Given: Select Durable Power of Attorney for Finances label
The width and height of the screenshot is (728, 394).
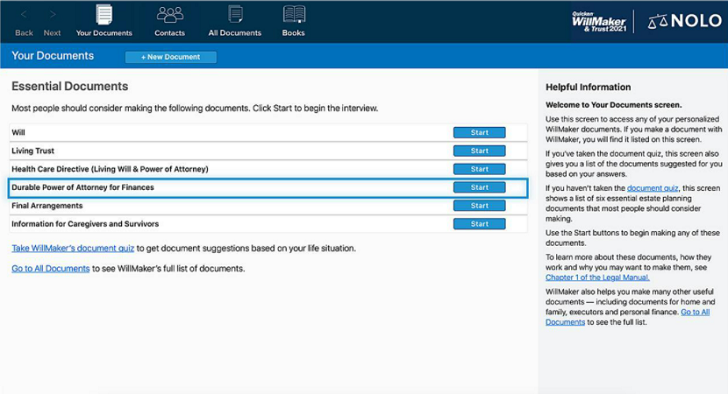Looking at the screenshot, I should [x=83, y=187].
